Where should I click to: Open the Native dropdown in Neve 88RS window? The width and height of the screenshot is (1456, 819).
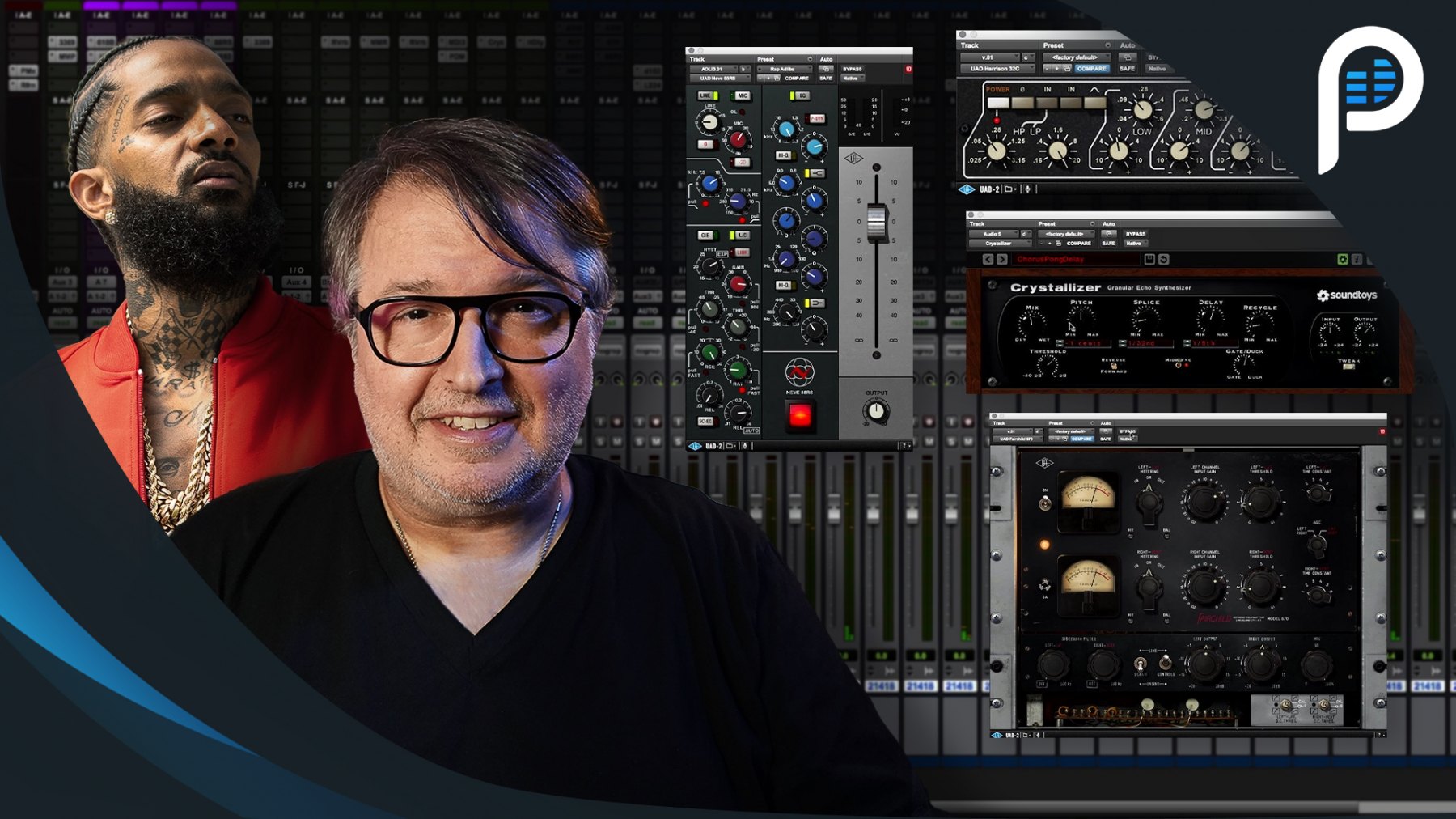(853, 79)
